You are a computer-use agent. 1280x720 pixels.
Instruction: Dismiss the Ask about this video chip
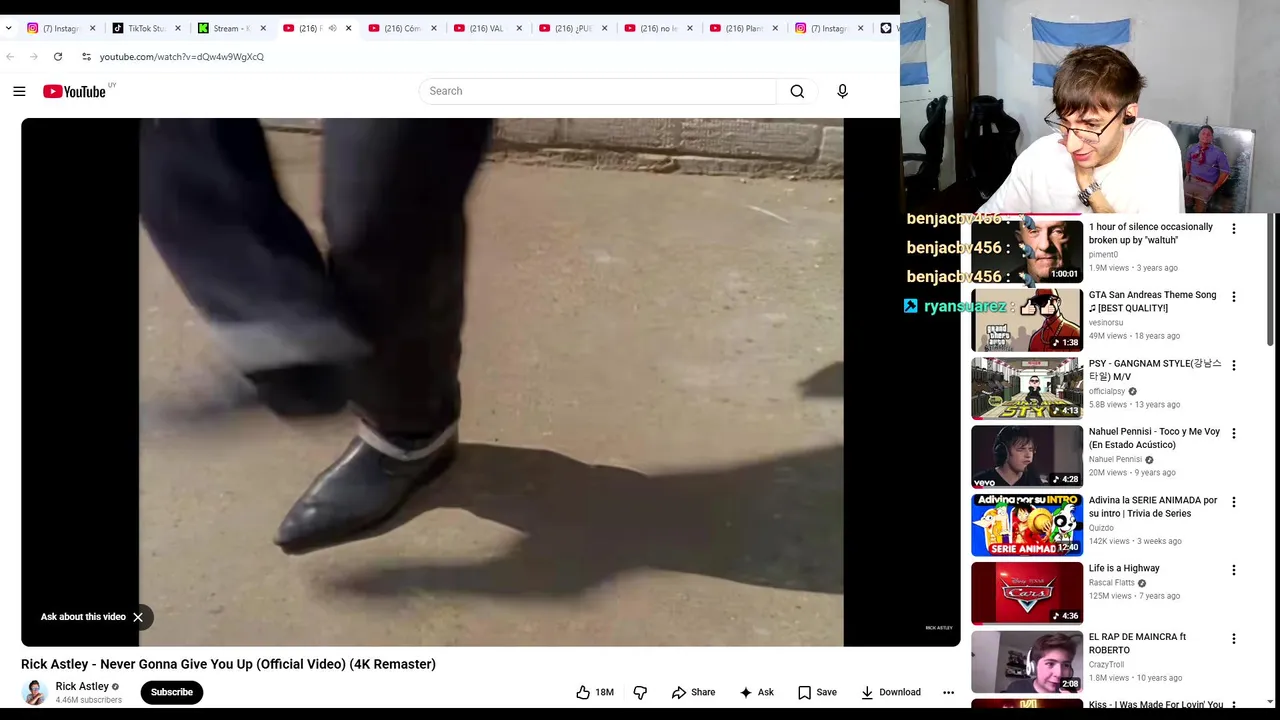point(138,617)
